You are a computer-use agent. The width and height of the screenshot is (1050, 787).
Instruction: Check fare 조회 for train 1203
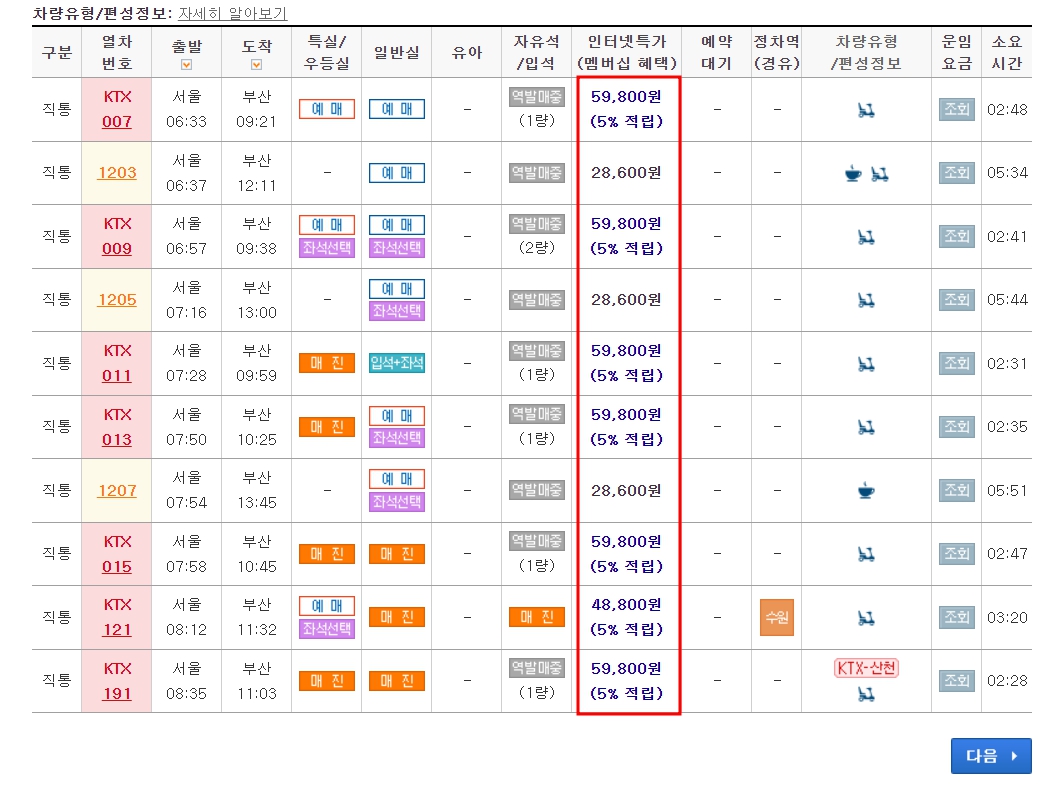click(x=956, y=173)
